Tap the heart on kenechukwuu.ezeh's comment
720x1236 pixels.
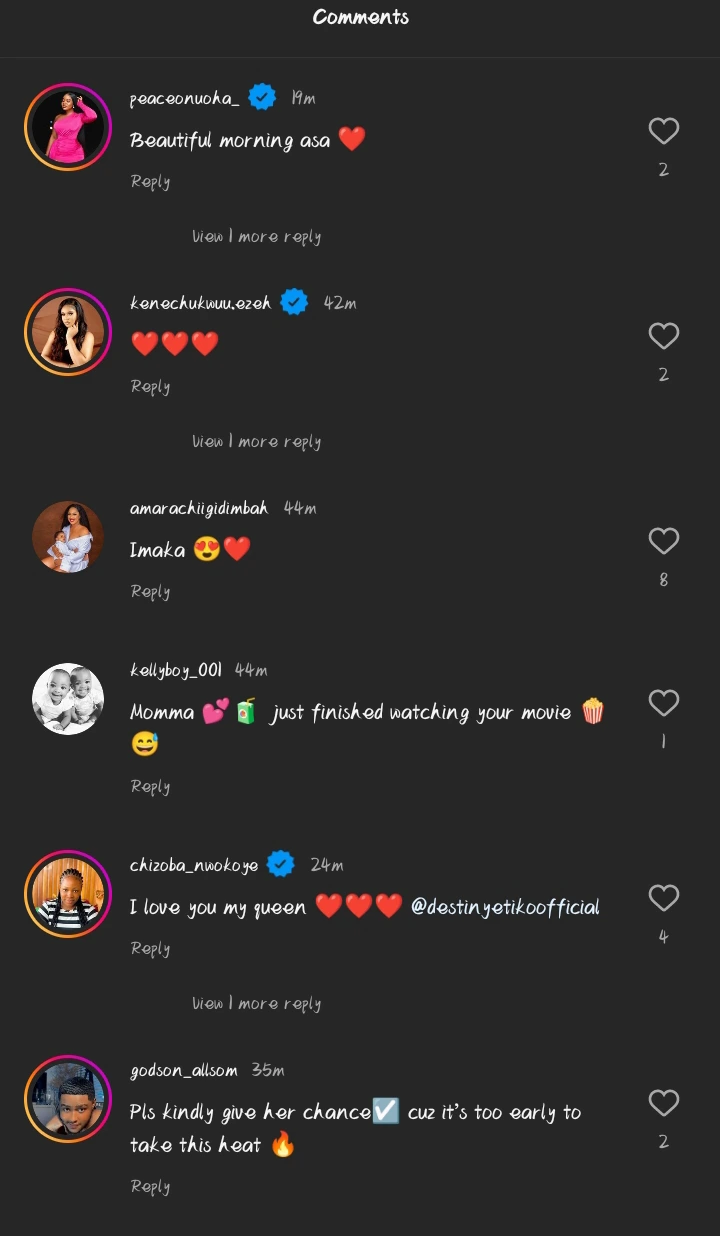tap(664, 336)
